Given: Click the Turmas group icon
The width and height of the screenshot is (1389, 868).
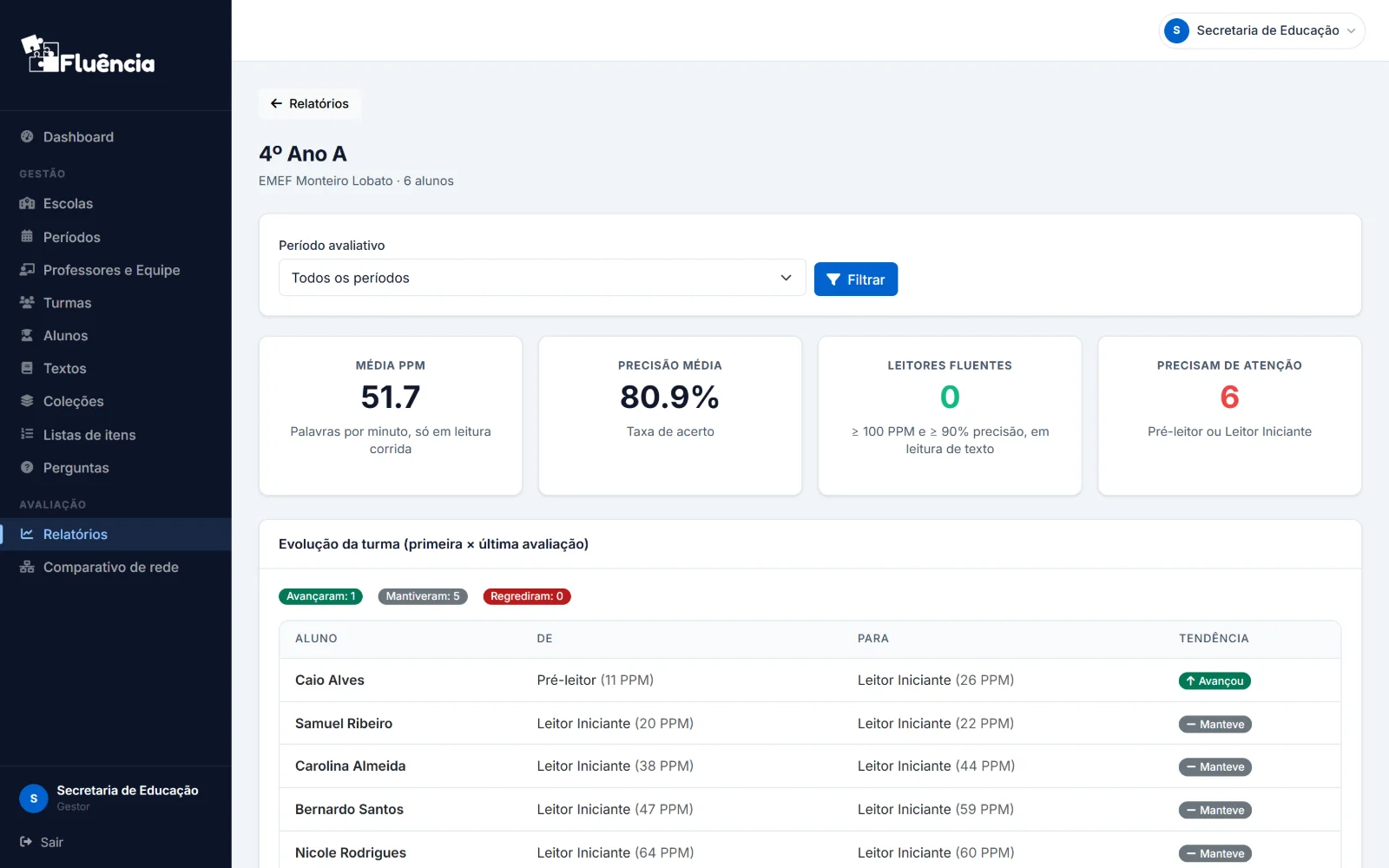Looking at the screenshot, I should [27, 302].
